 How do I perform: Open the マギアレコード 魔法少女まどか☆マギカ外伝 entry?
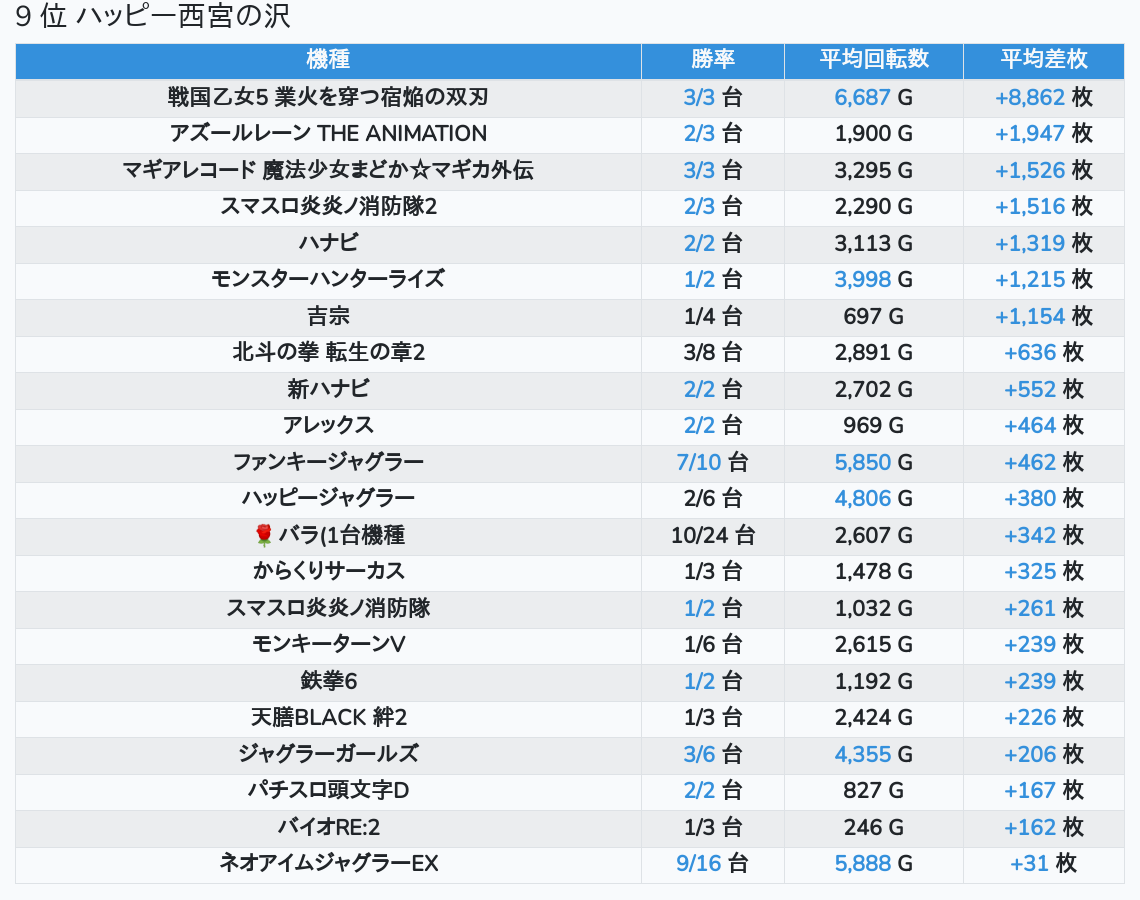coord(328,170)
